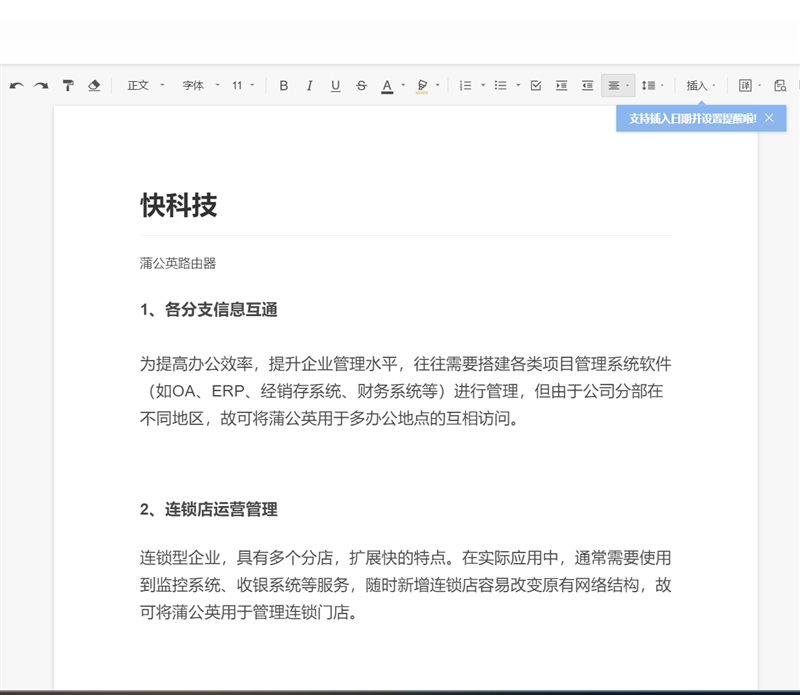Open the text alignment button
This screenshot has height=695, width=800.
click(618, 86)
